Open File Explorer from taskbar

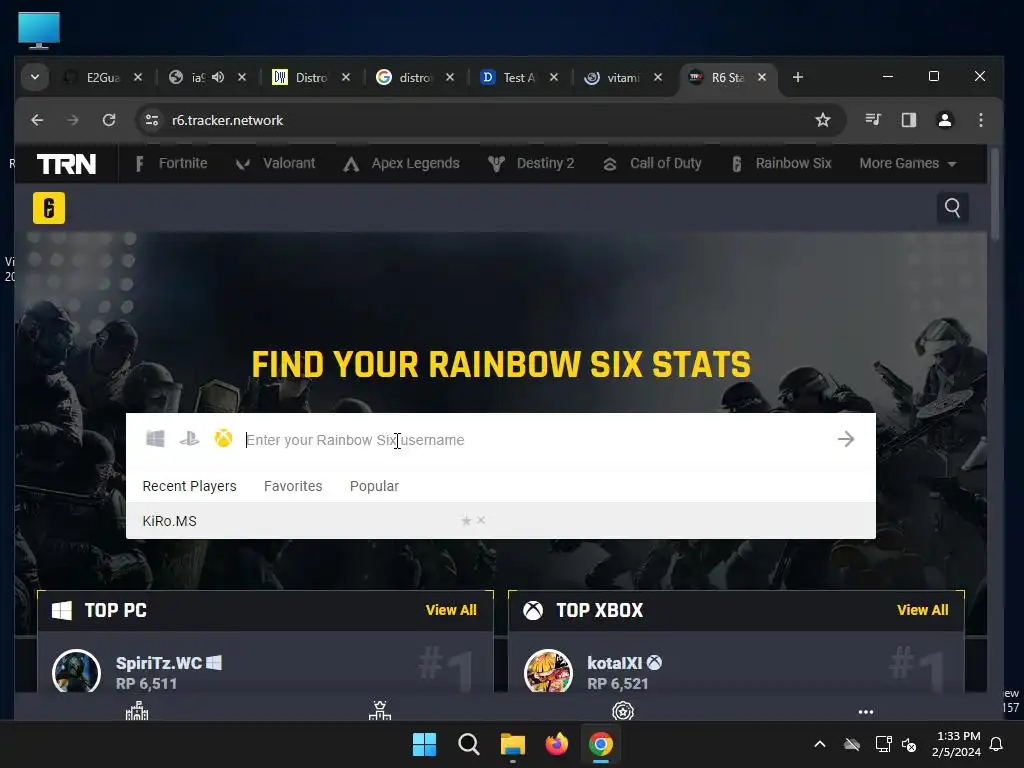513,744
